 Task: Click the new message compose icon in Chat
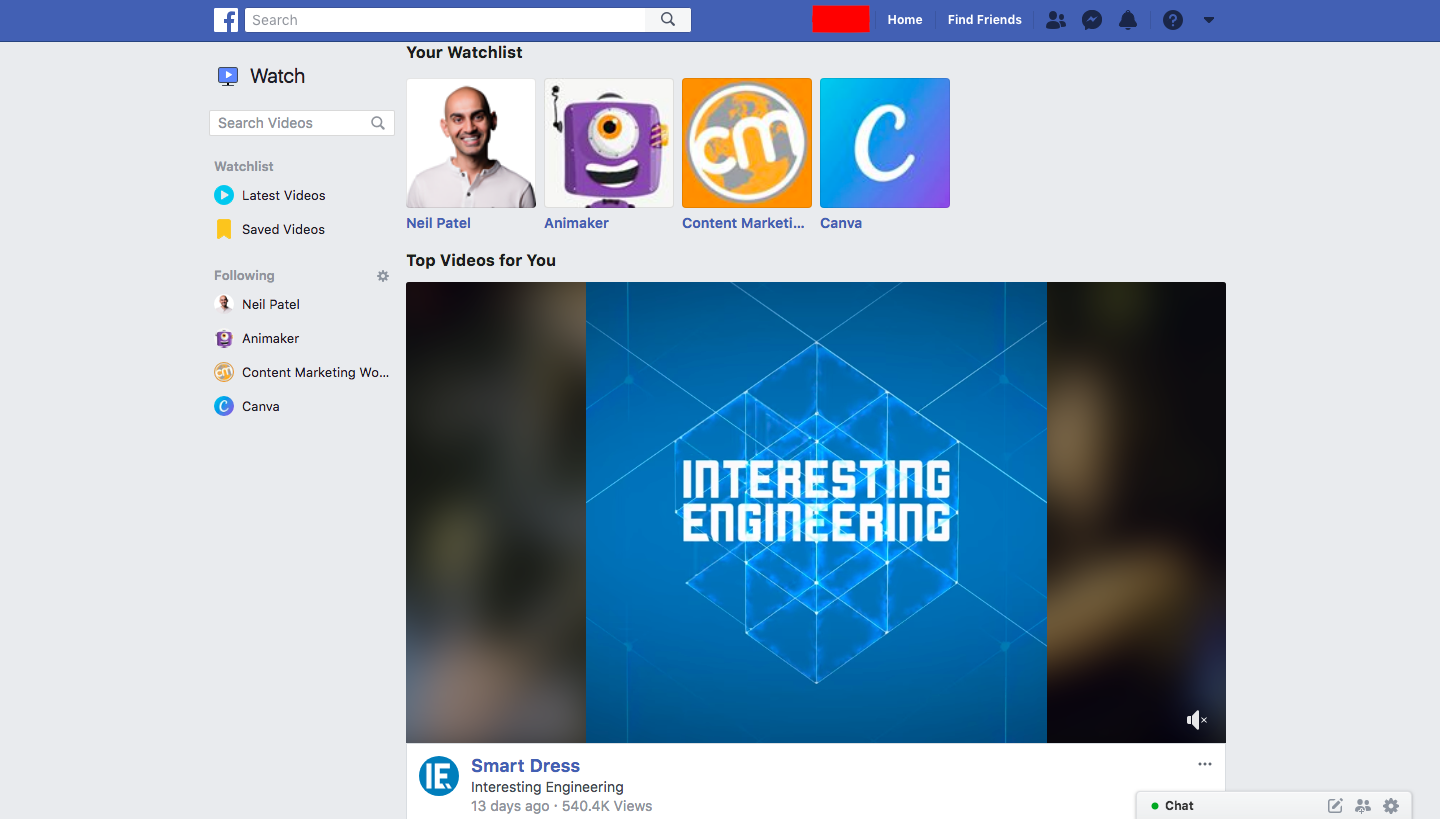1335,806
